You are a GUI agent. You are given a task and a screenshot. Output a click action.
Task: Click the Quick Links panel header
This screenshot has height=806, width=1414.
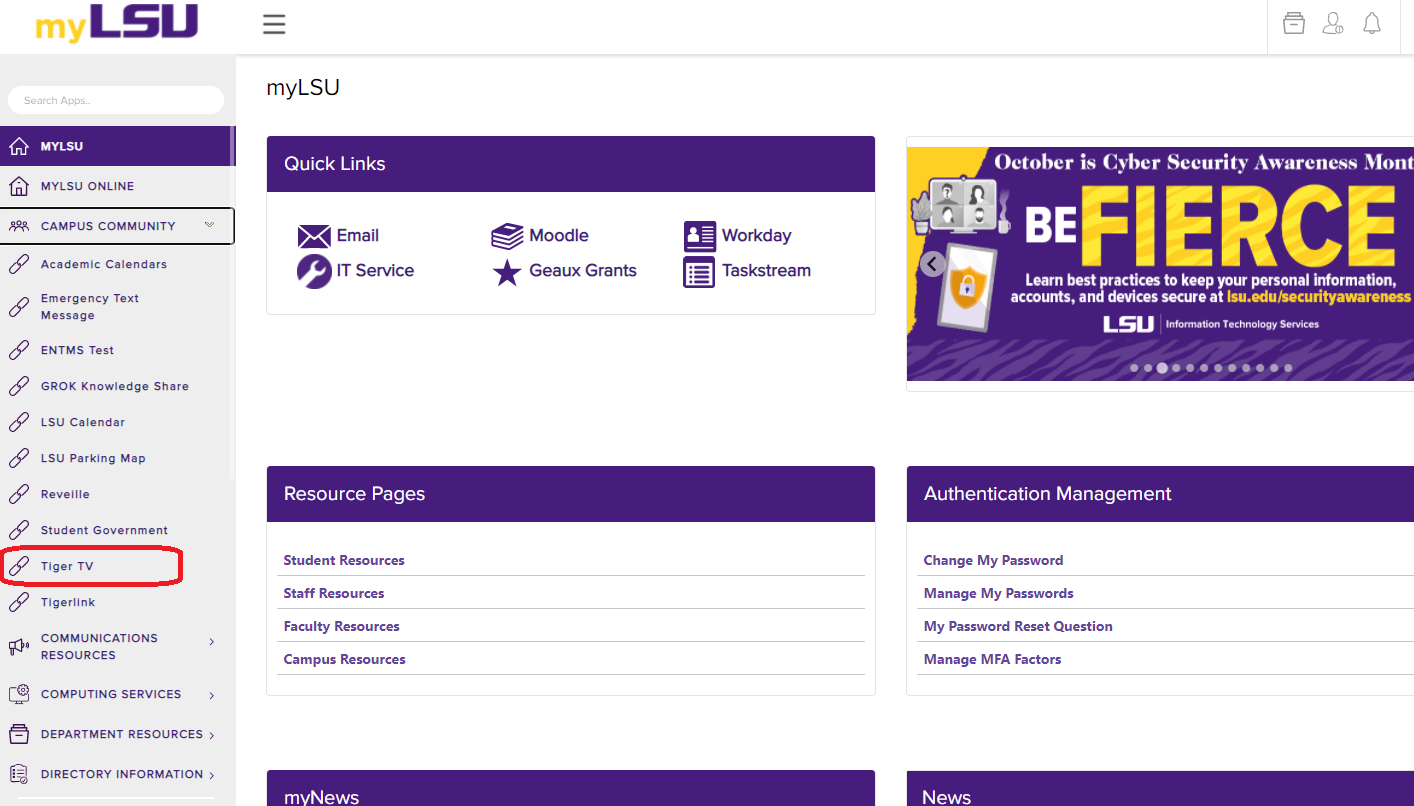click(571, 164)
